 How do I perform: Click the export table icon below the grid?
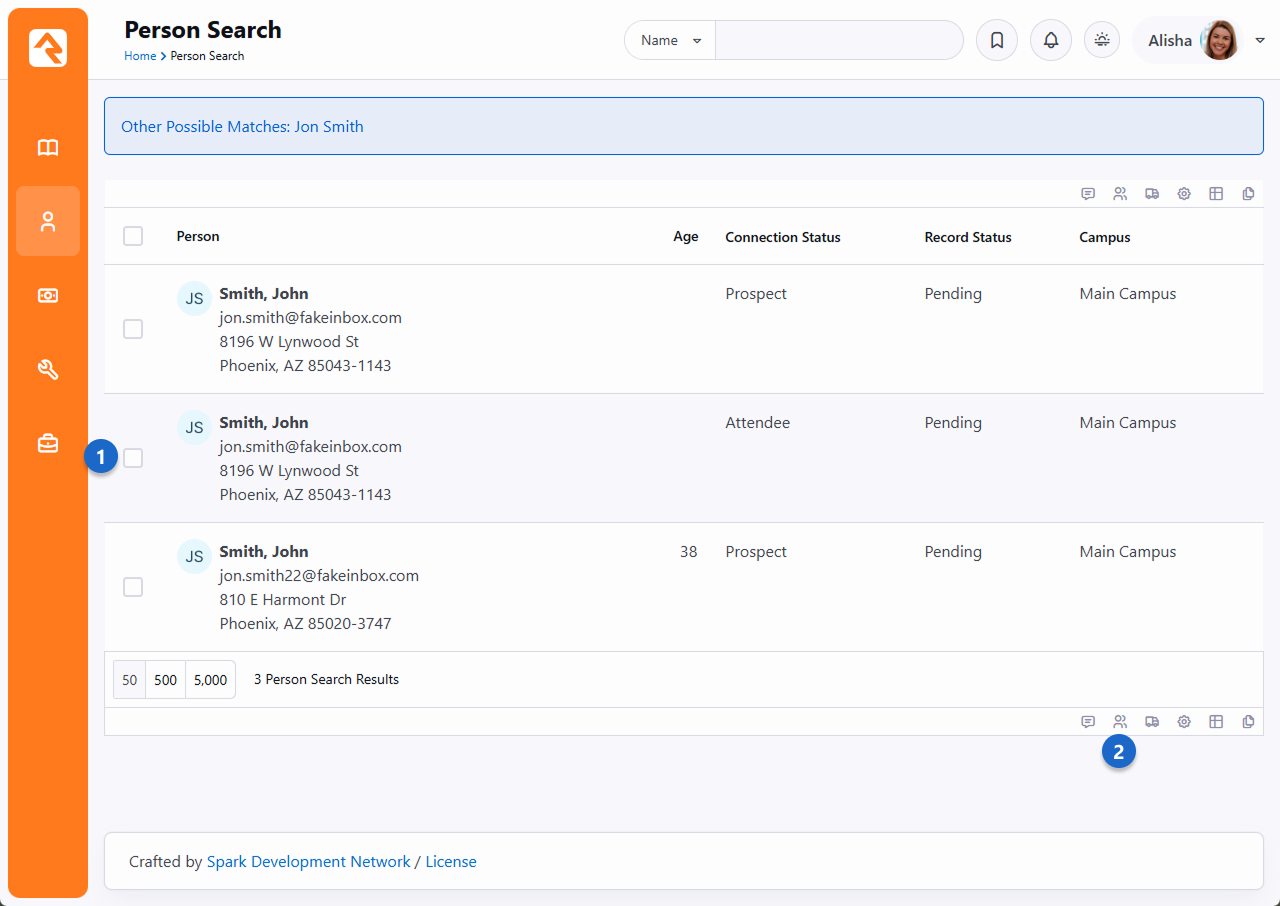(x=1216, y=722)
